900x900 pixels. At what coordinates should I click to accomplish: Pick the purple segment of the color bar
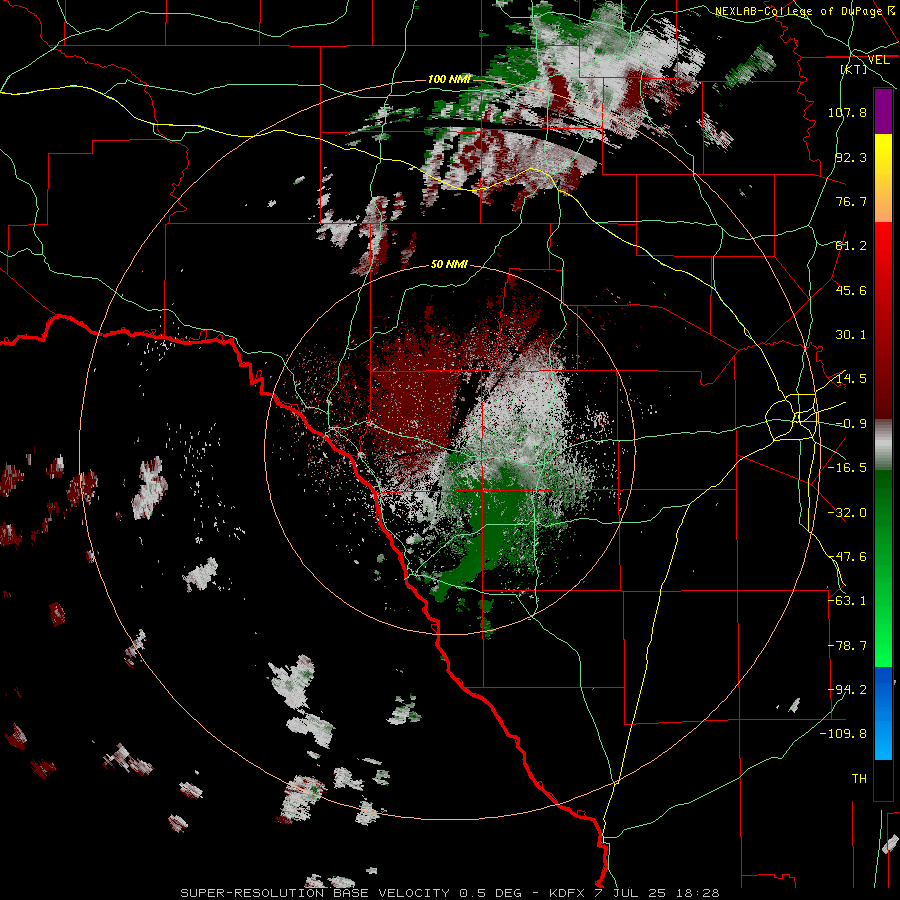click(x=883, y=111)
